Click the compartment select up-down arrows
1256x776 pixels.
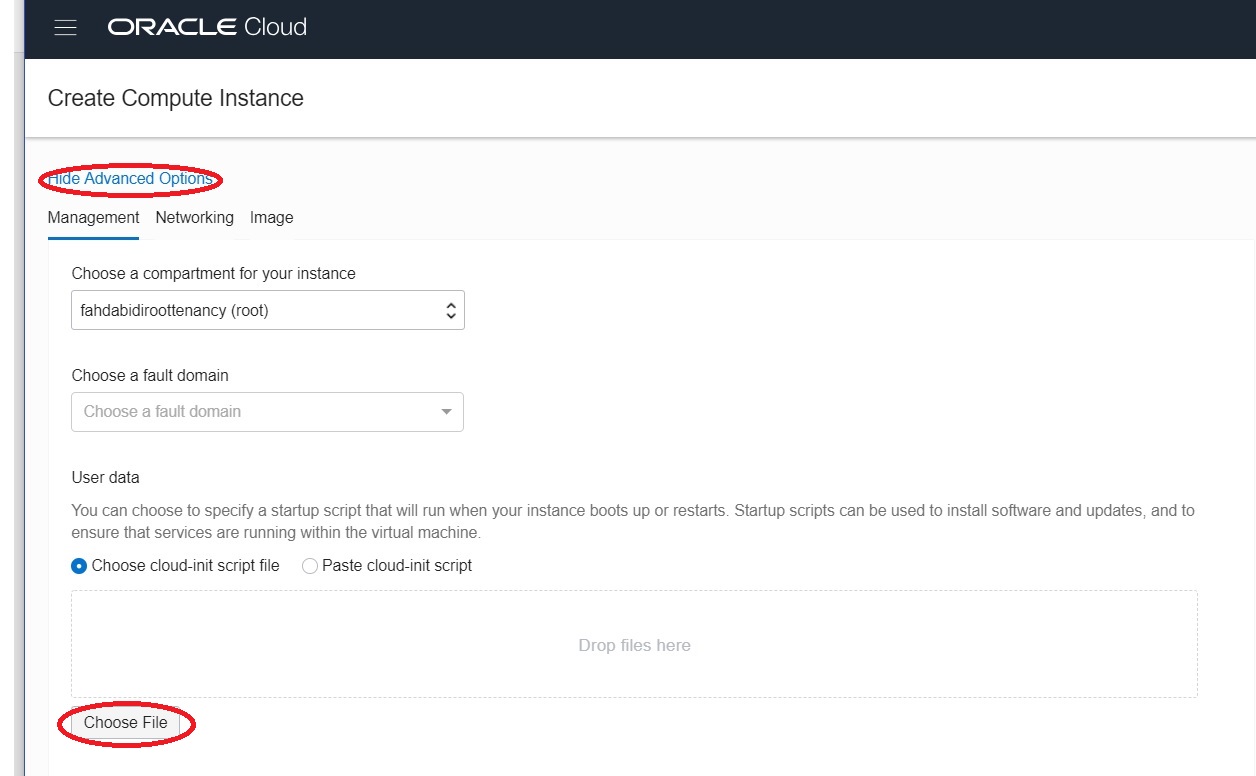pyautogui.click(x=450, y=311)
